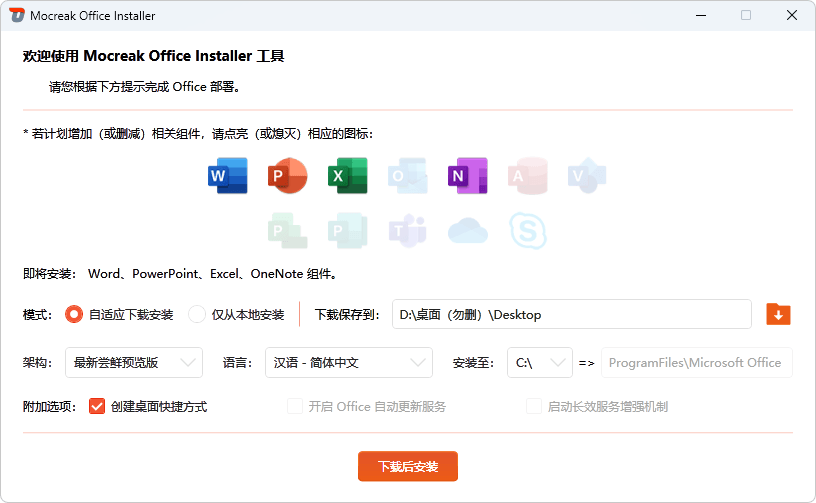Select 自适应下载安装 mode radio button
Viewport: 816px width, 503px height.
point(74,314)
